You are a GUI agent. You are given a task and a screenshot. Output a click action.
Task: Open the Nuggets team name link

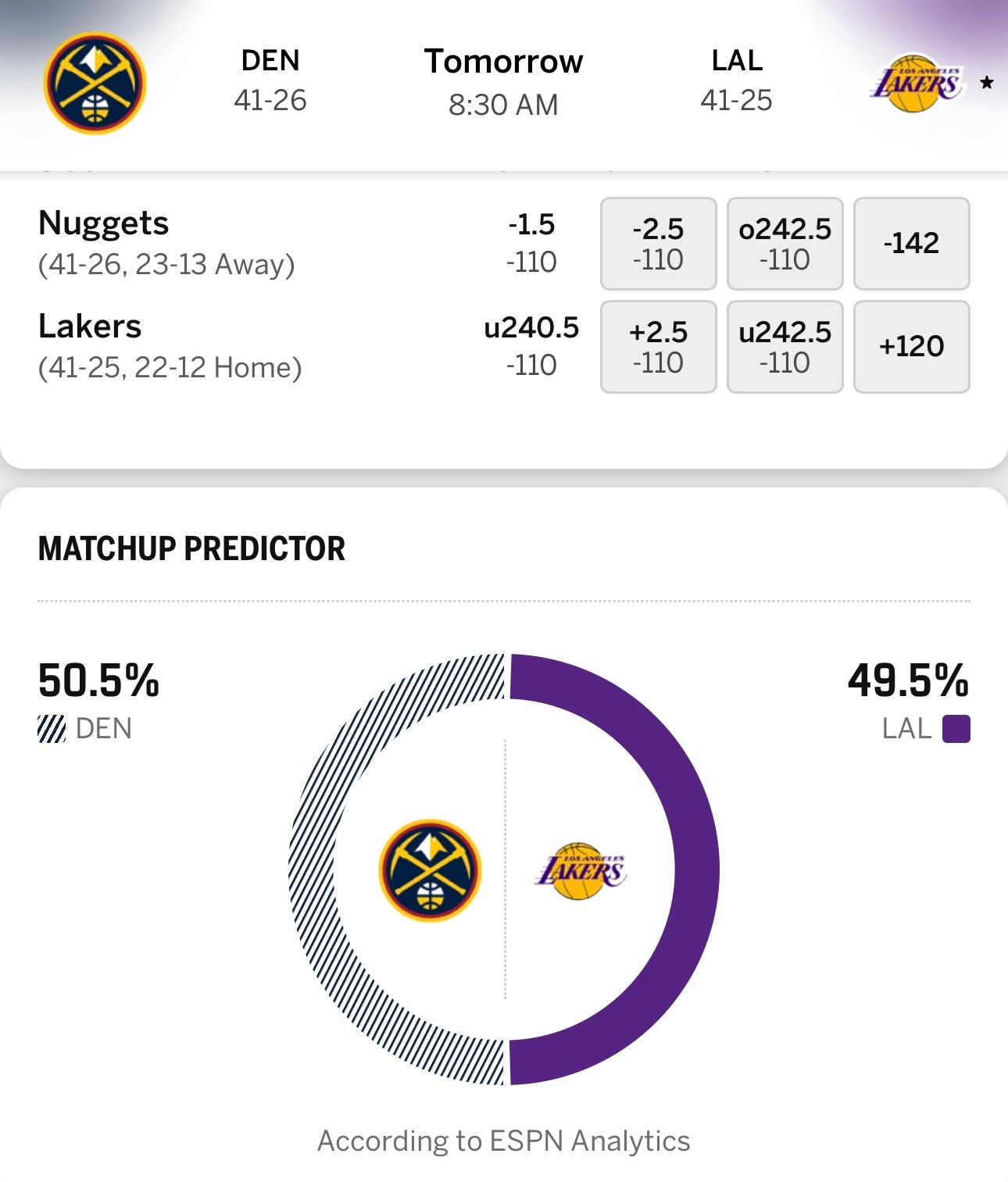click(x=104, y=223)
